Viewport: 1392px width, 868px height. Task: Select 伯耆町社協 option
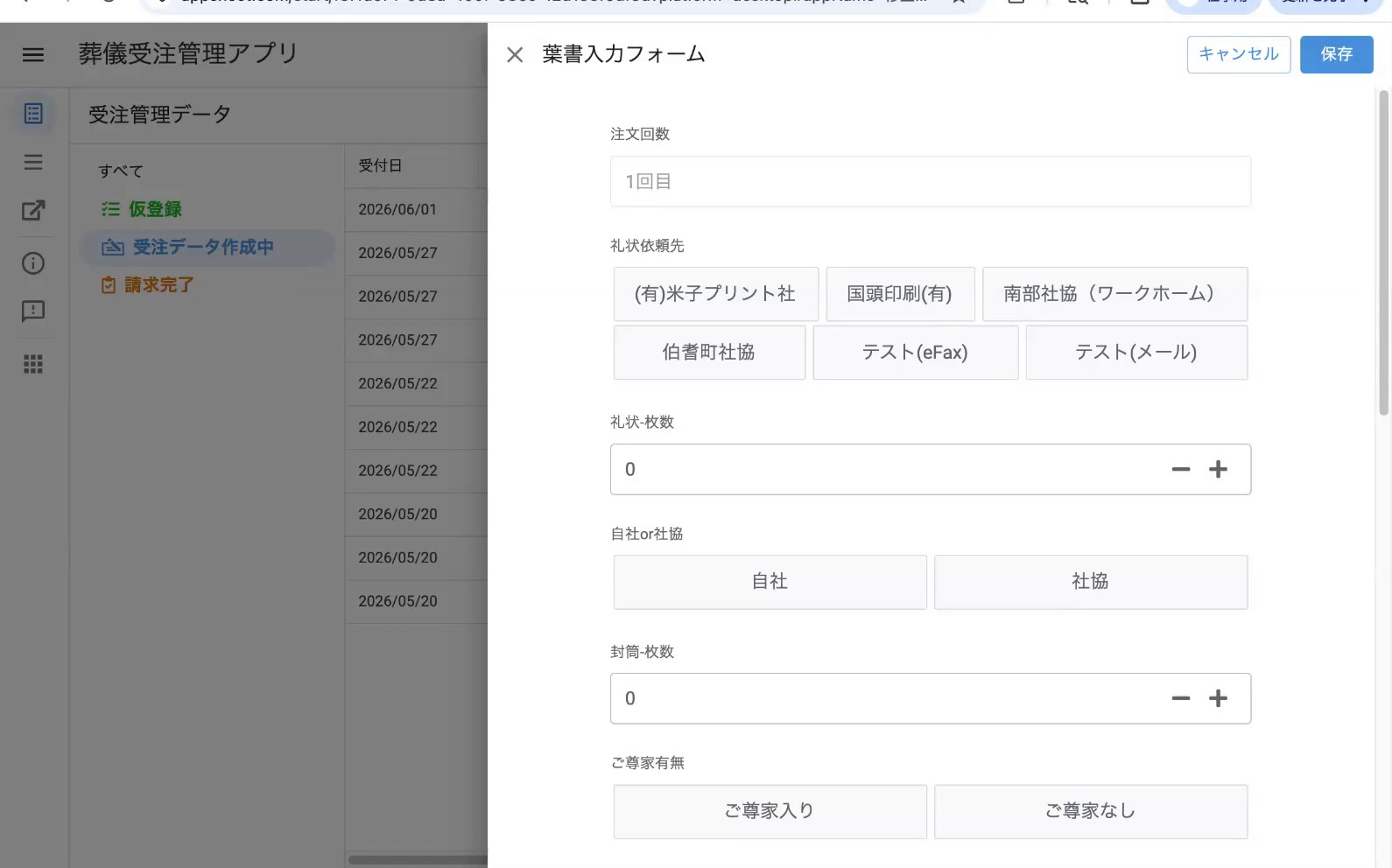[x=708, y=353]
